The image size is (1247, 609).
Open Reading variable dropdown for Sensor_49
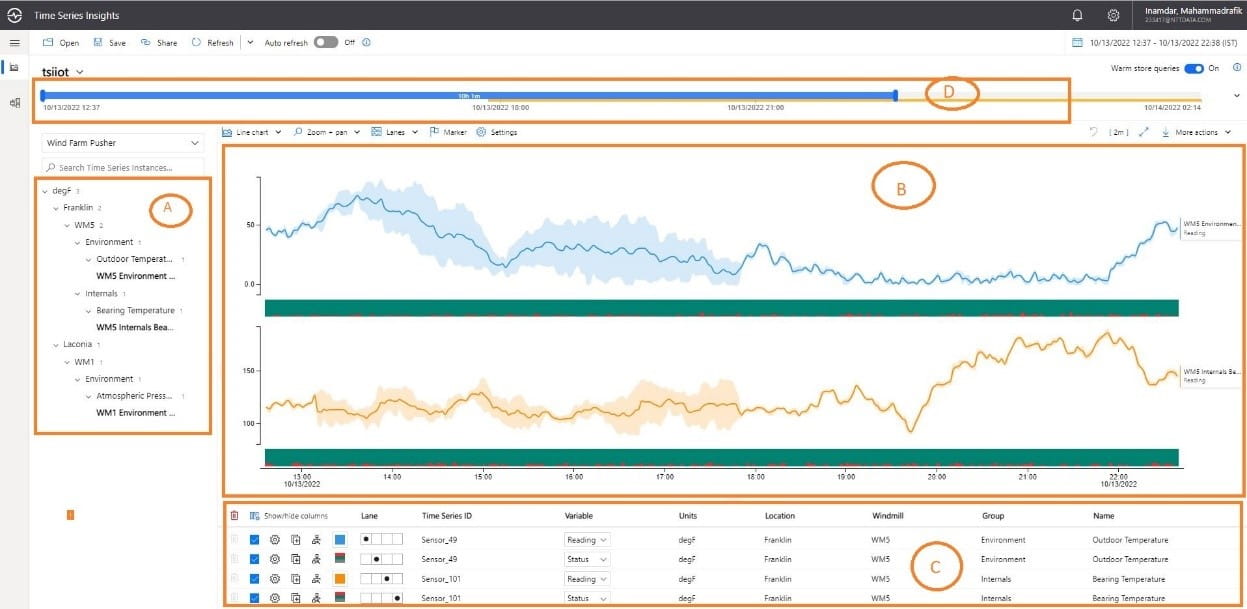[587, 539]
